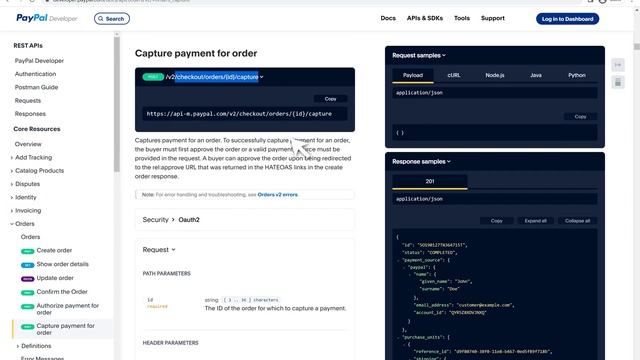Click the green badge beside Authorize payment for order
Image resolution: width=640 pixels, height=360 pixels.
coord(27,307)
